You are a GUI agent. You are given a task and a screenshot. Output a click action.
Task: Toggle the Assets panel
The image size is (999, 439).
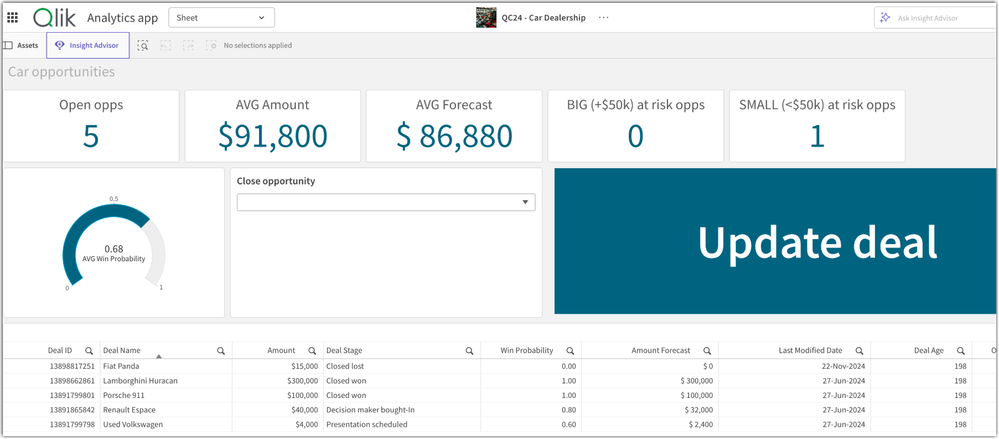click(21, 46)
